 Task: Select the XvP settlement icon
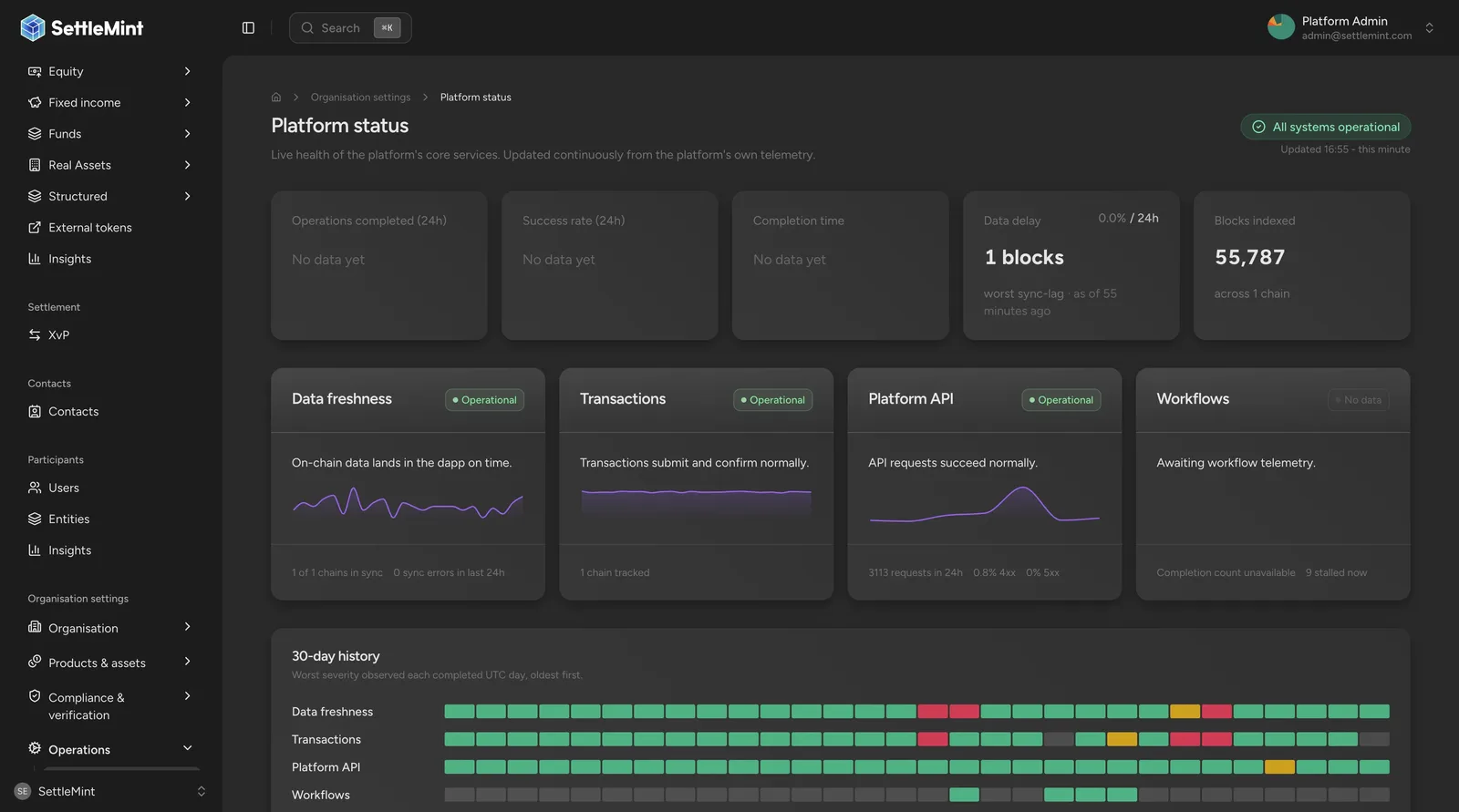35,335
